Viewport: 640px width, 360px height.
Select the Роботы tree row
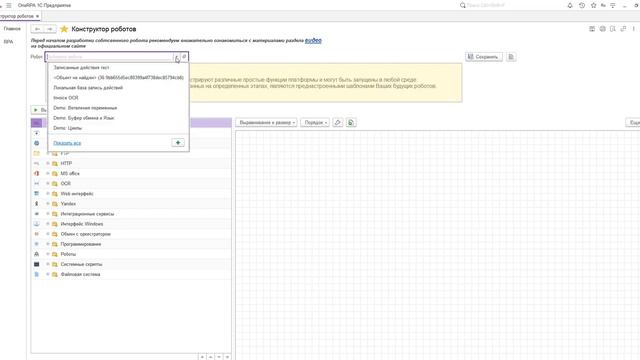[x=131, y=254]
